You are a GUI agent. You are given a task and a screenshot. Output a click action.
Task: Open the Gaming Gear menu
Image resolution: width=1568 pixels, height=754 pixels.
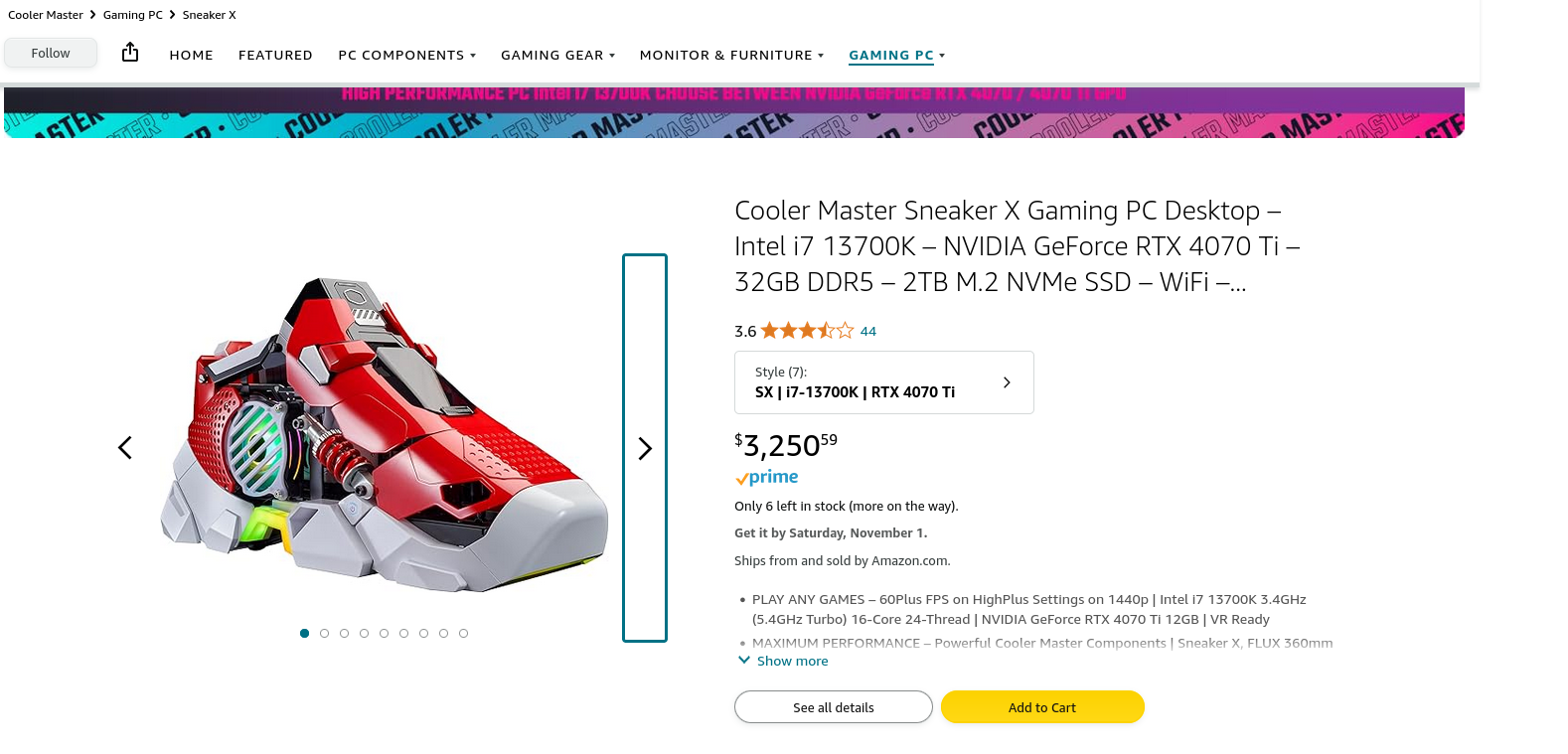click(x=557, y=56)
